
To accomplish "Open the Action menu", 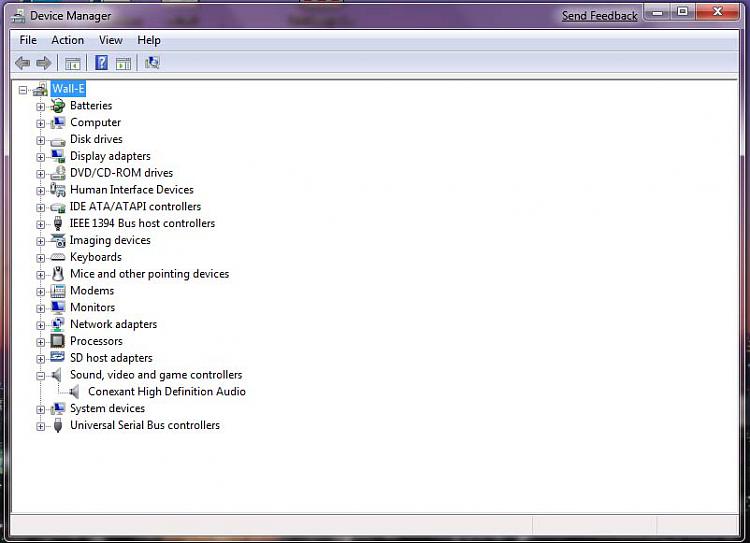I will coord(67,40).
